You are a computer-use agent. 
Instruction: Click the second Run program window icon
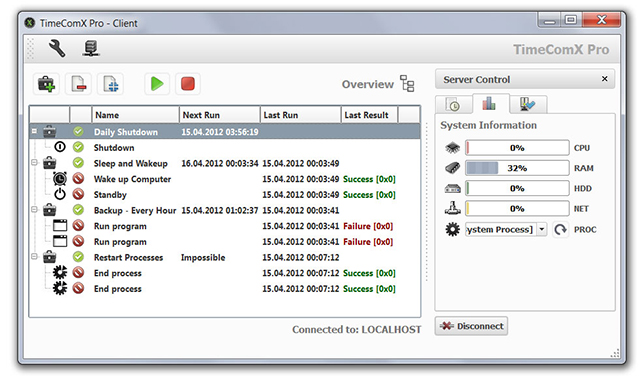[60, 241]
